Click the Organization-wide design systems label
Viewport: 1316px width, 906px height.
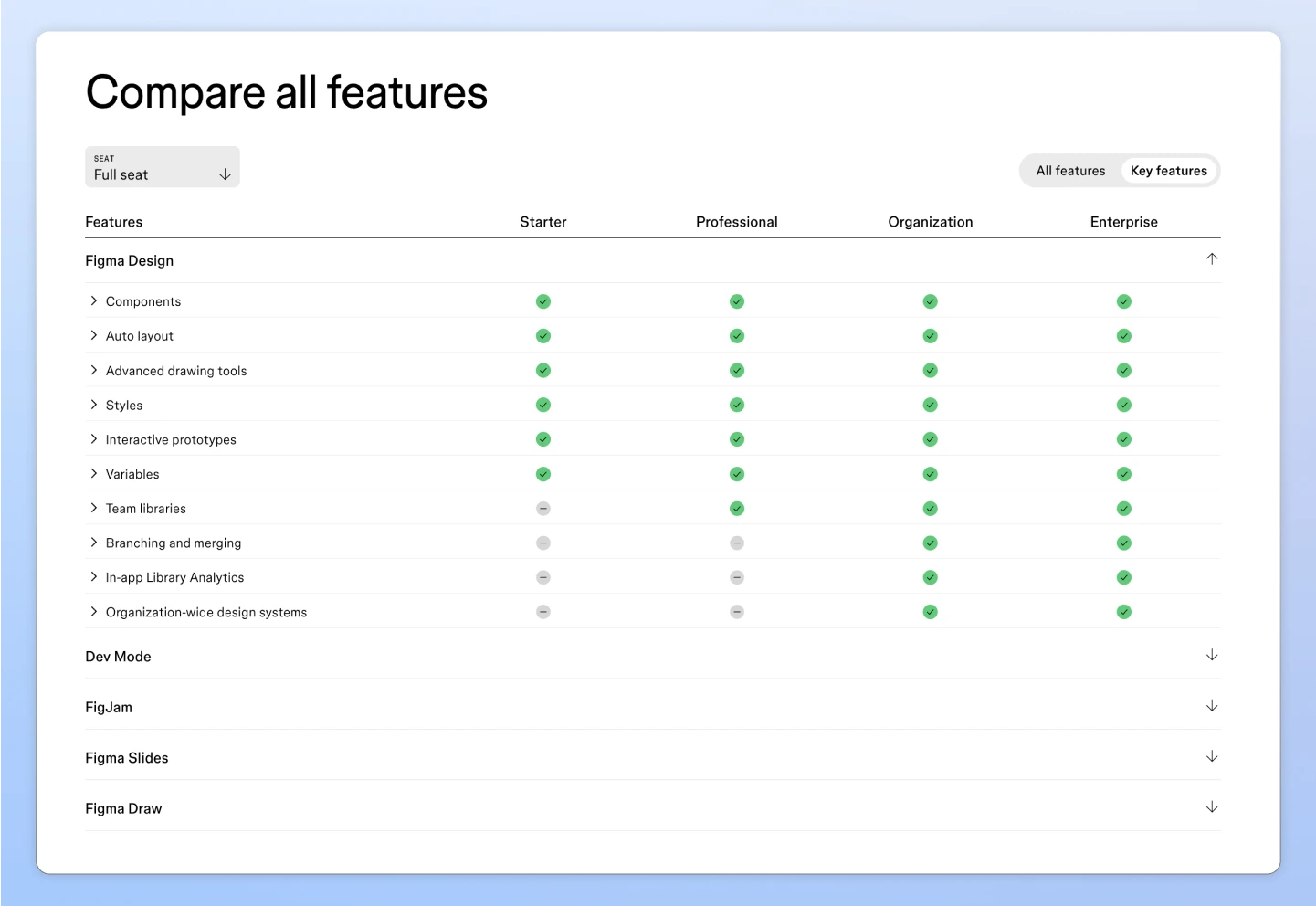click(206, 613)
